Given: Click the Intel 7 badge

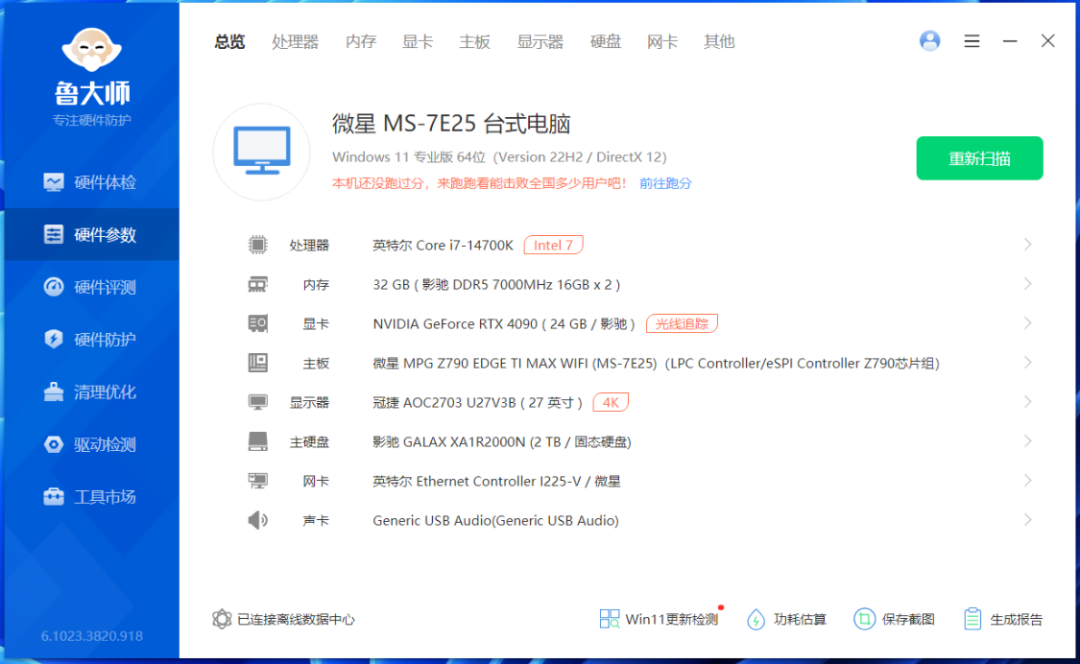Looking at the screenshot, I should 553,245.
